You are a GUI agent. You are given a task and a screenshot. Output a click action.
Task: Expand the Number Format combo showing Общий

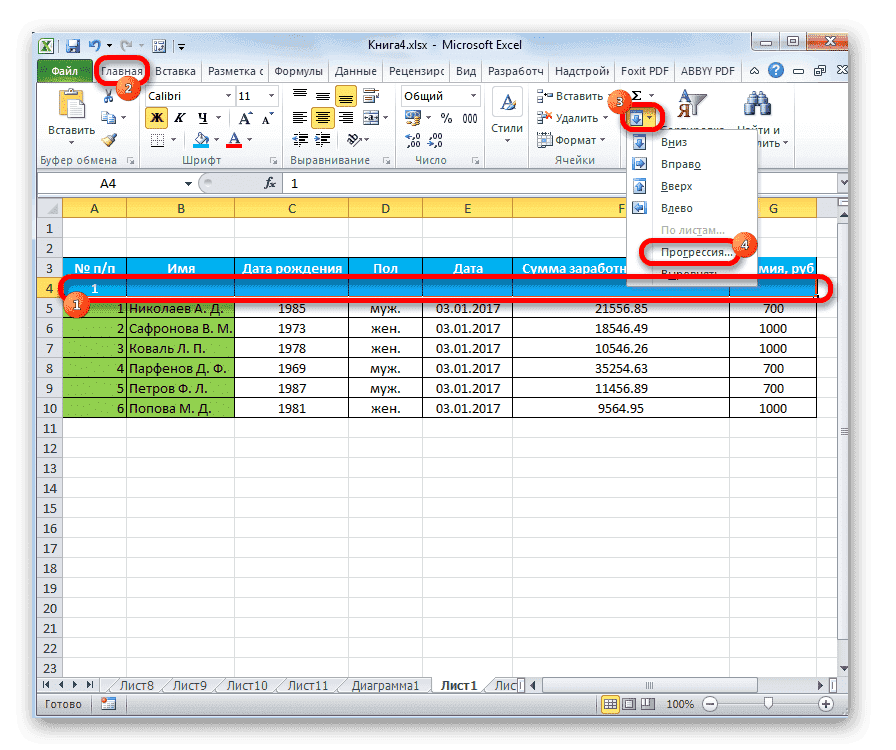(x=472, y=96)
